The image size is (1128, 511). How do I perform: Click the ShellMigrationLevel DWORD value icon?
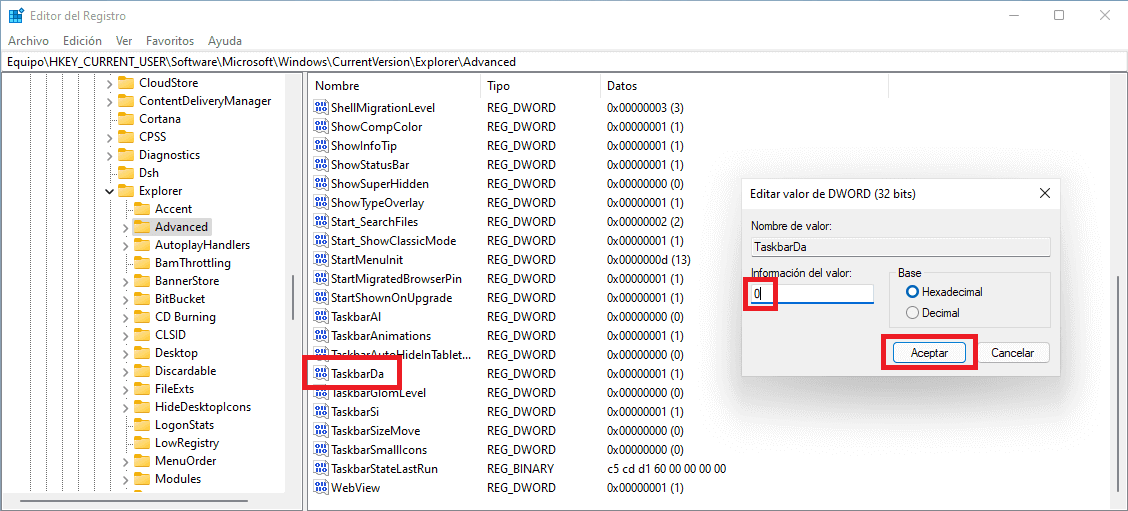point(321,108)
